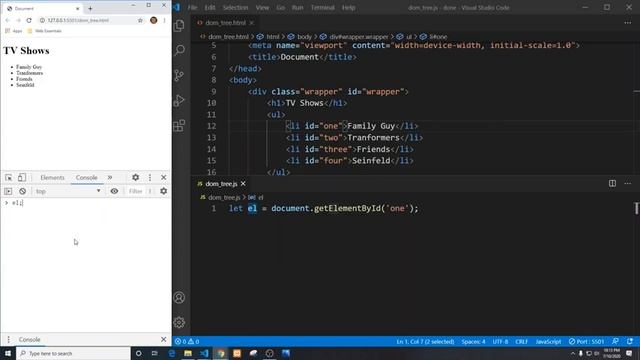Open the JavaScript context 'top' dropdown
Viewport: 640px width, 360px height.
click(x=68, y=191)
